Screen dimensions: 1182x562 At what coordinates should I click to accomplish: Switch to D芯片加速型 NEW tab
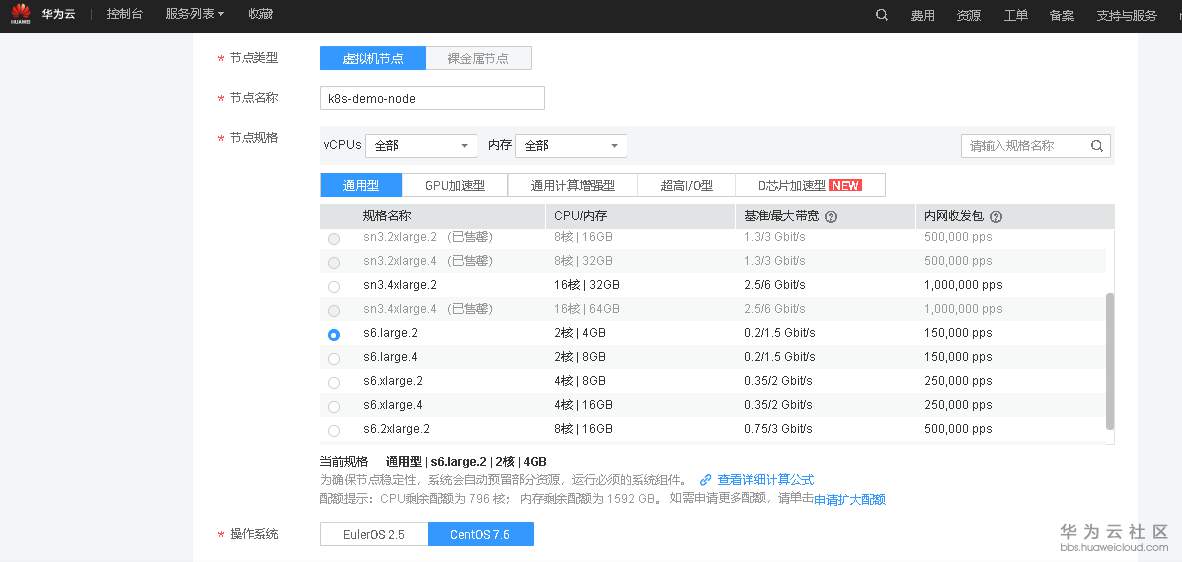810,185
